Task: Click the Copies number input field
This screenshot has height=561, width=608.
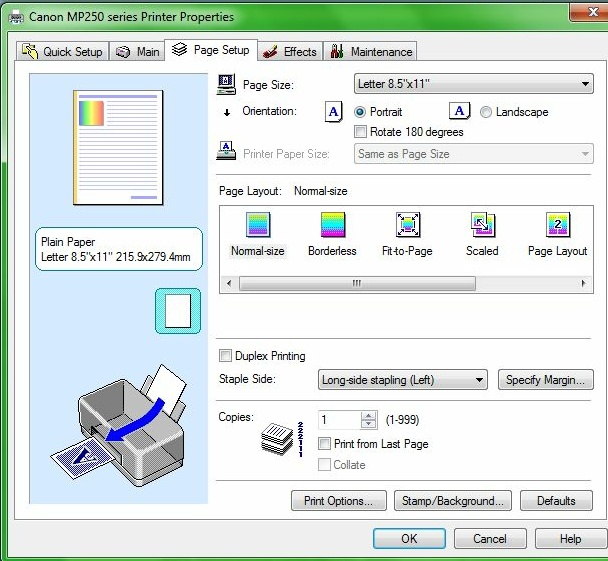Action: (340, 419)
